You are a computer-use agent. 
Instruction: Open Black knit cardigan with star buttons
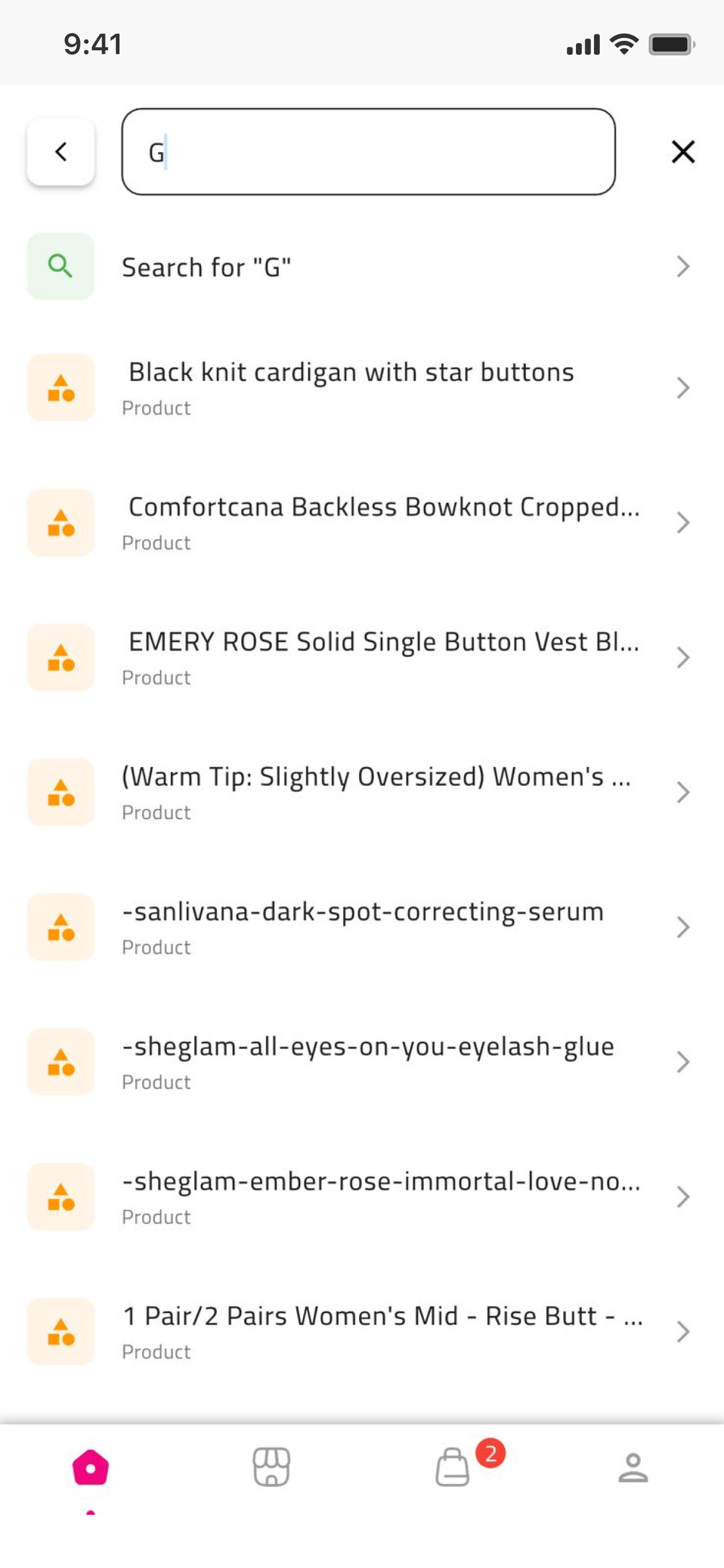pos(362,388)
